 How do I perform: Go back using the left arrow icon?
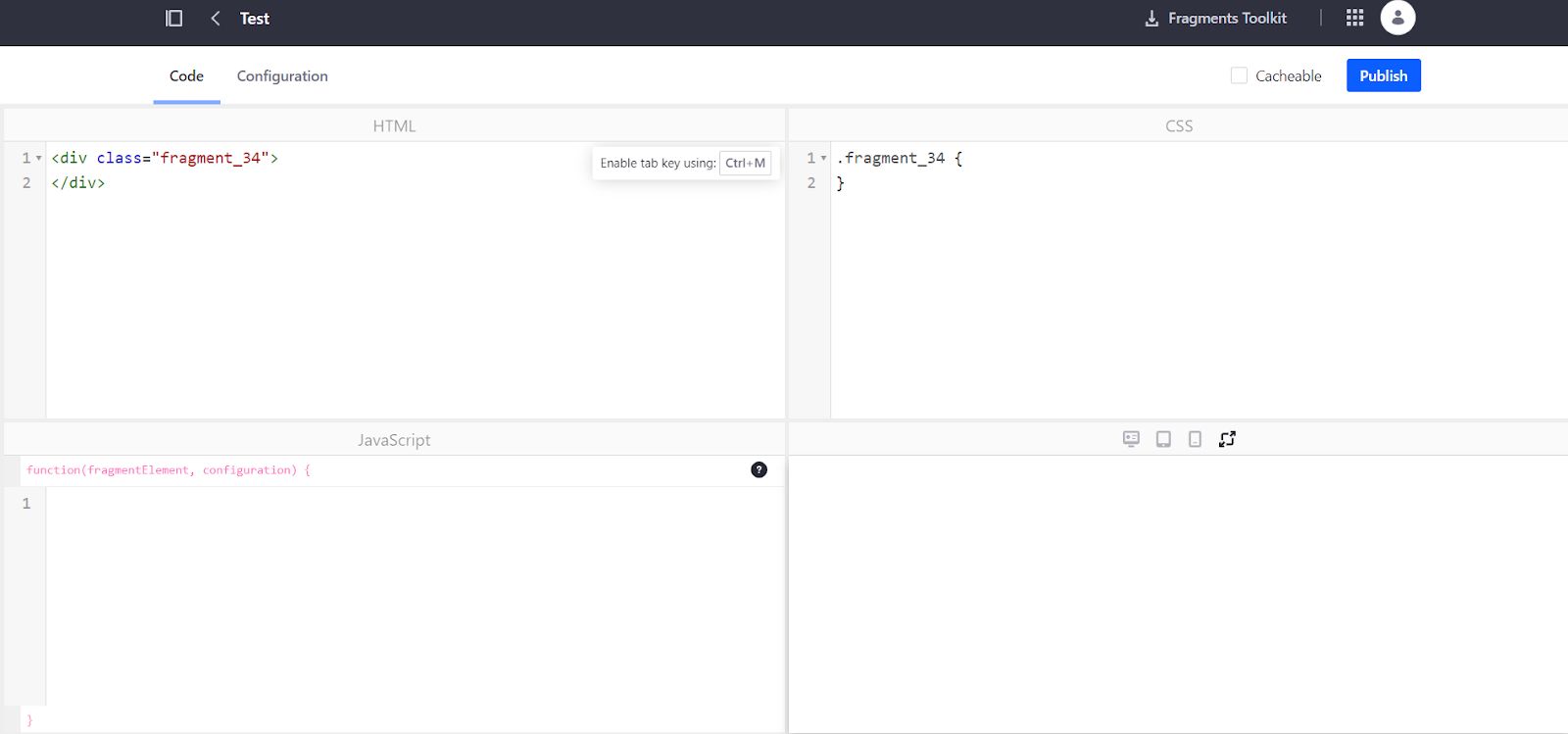point(216,18)
